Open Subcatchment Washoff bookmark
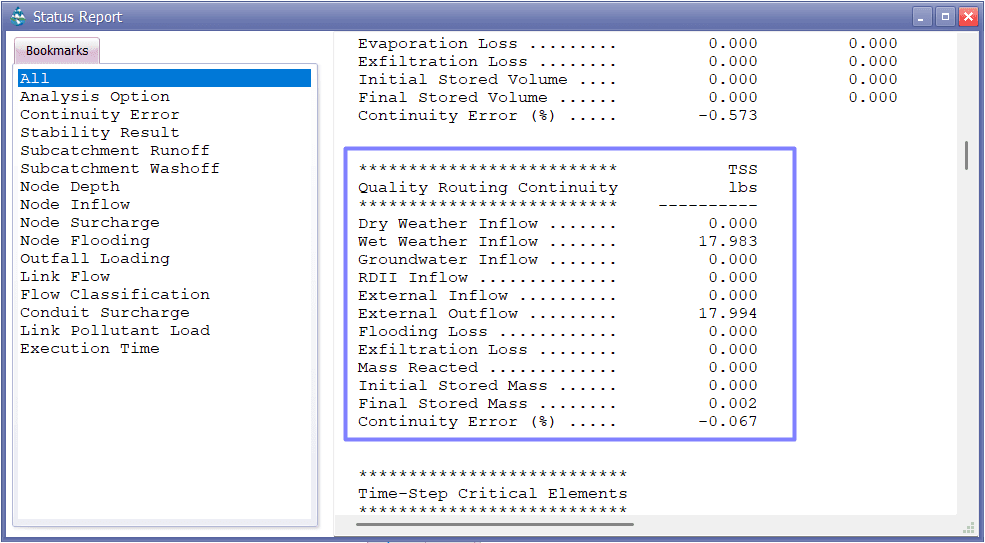Image resolution: width=985 pixels, height=543 pixels. 120,168
